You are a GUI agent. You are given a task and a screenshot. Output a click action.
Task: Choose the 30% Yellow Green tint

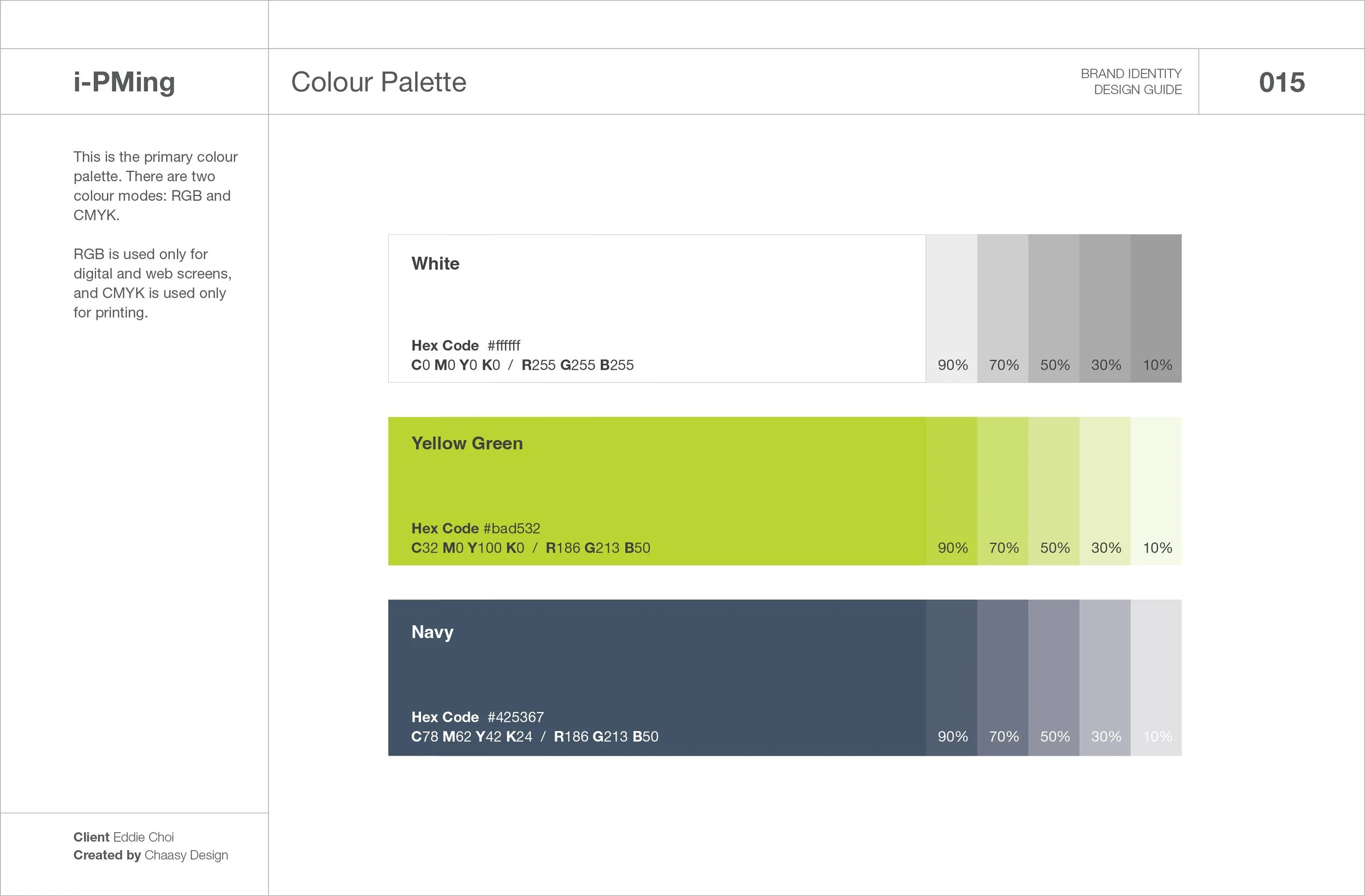tap(1105, 491)
